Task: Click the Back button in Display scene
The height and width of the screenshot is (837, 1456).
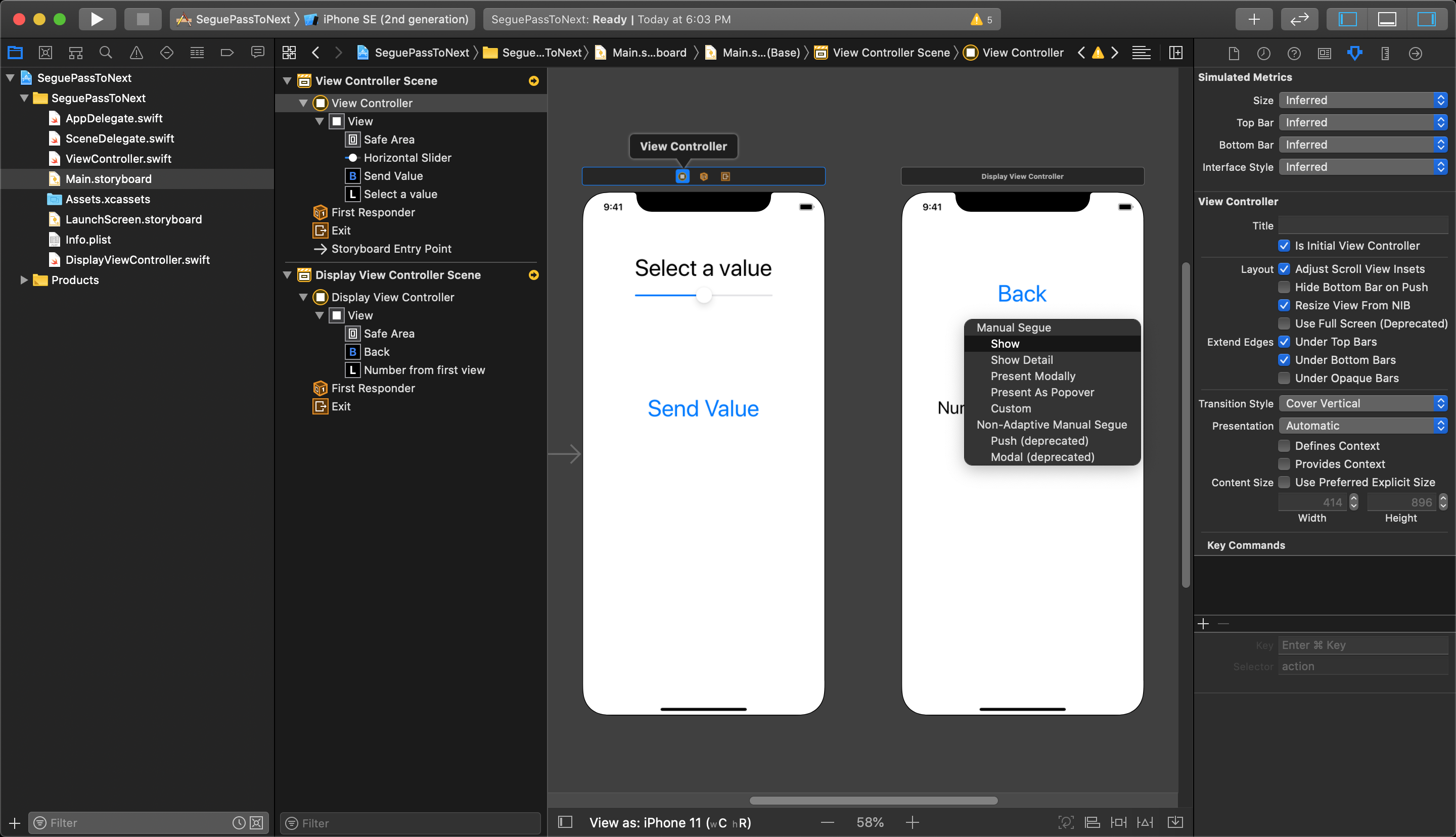Action: pos(1021,294)
